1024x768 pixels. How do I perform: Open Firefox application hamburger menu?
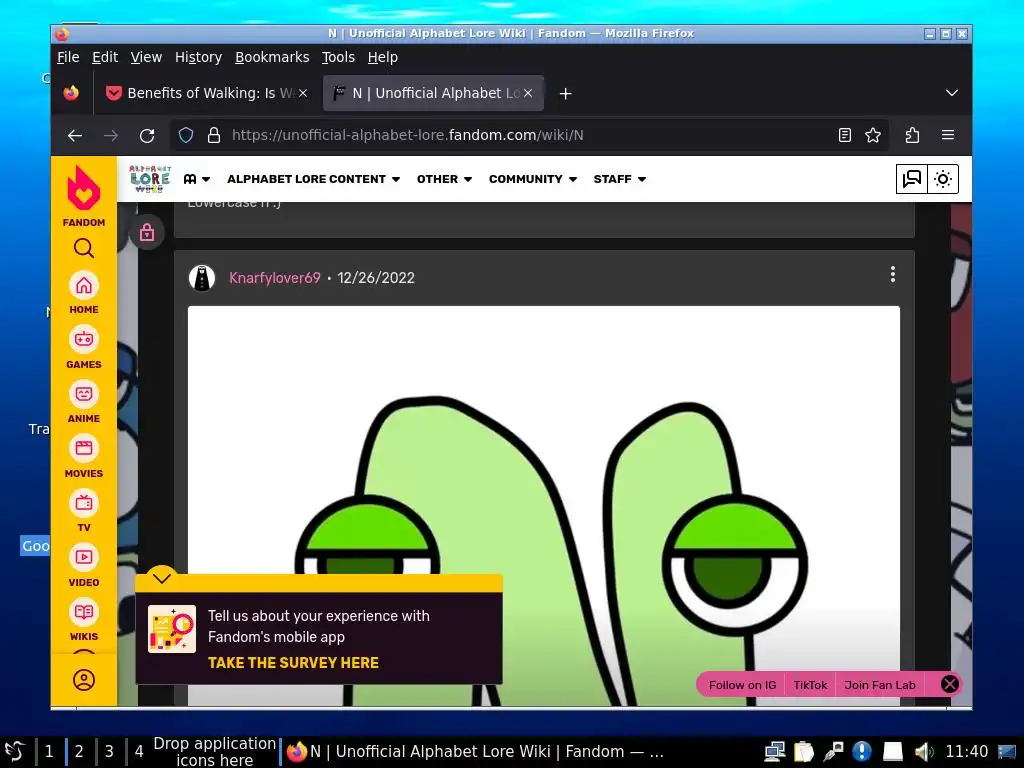coord(948,135)
